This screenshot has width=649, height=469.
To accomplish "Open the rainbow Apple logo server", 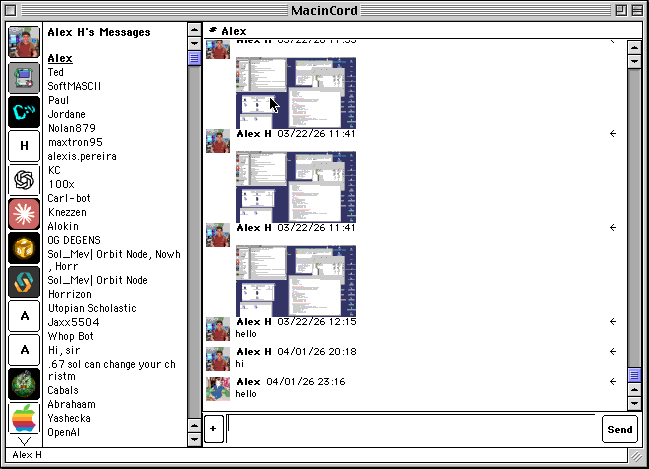I will (x=24, y=418).
